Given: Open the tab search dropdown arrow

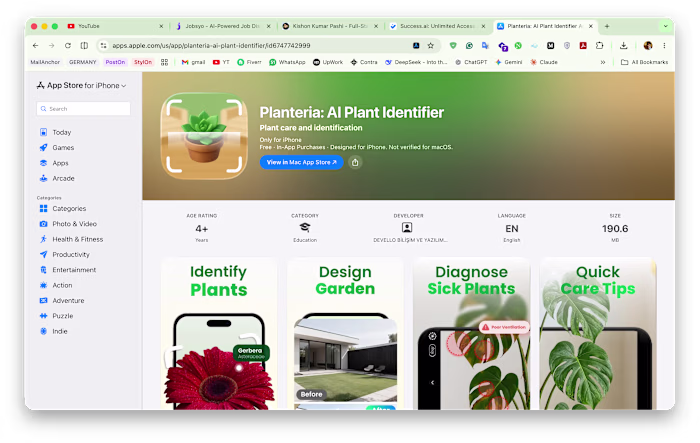Looking at the screenshot, I should tap(665, 26).
